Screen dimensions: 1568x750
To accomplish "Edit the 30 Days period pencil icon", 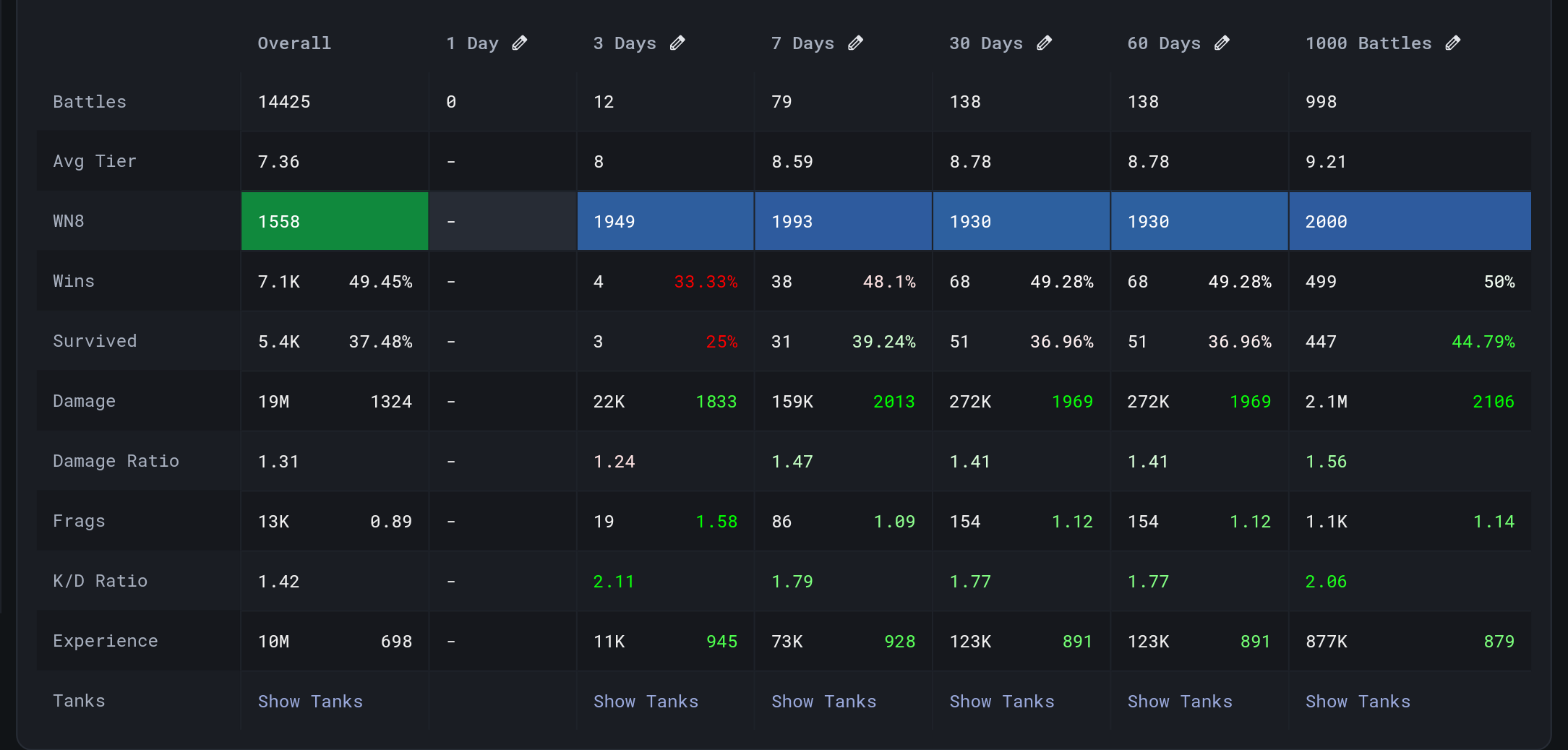I will click(1045, 43).
